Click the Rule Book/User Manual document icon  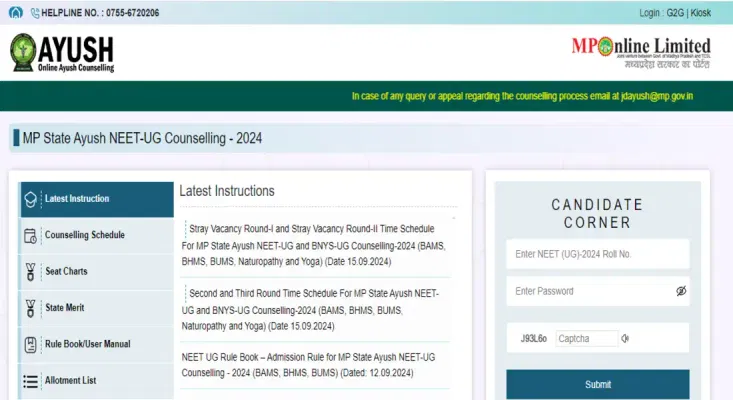(30, 345)
